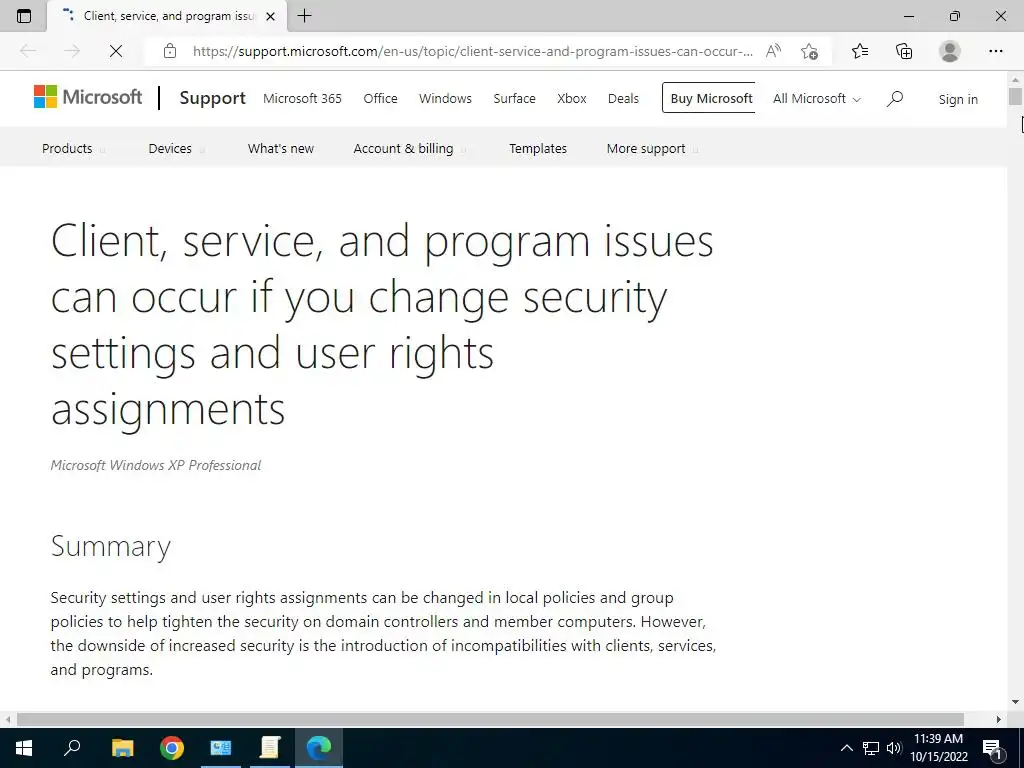This screenshot has width=1024, height=768.
Task: Show hidden system tray icons
Action: click(846, 748)
